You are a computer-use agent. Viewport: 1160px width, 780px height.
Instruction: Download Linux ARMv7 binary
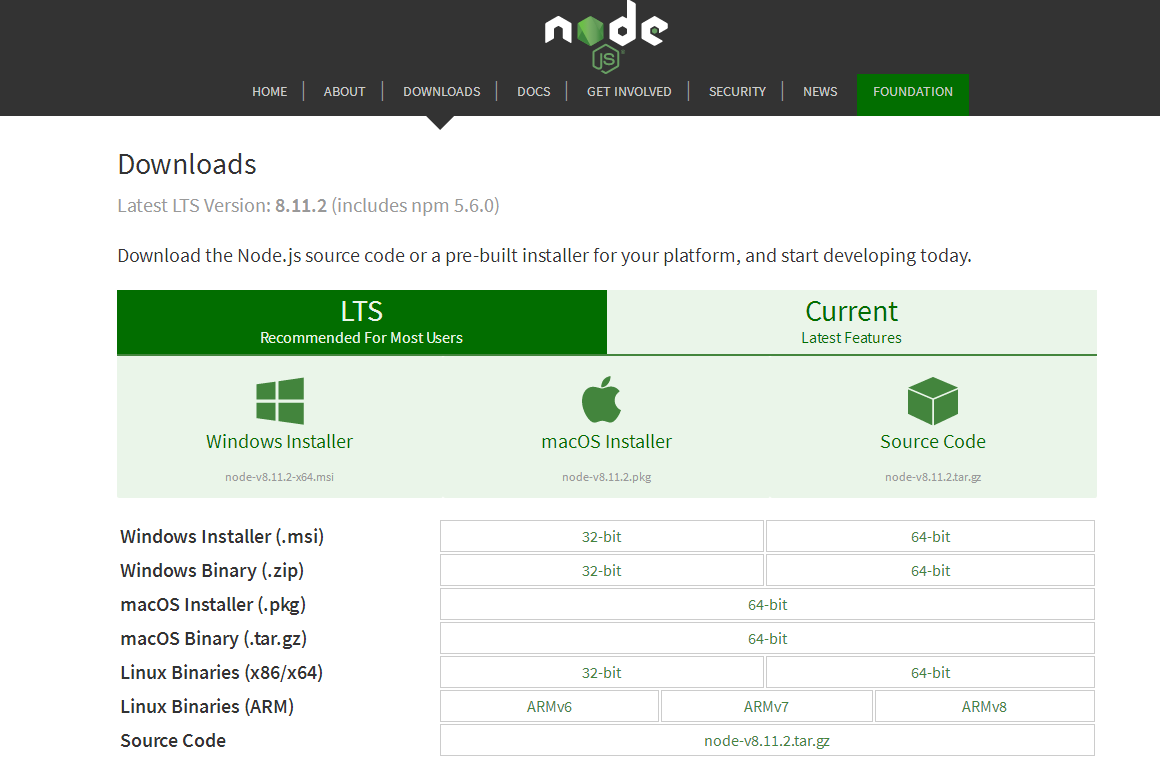(x=766, y=707)
